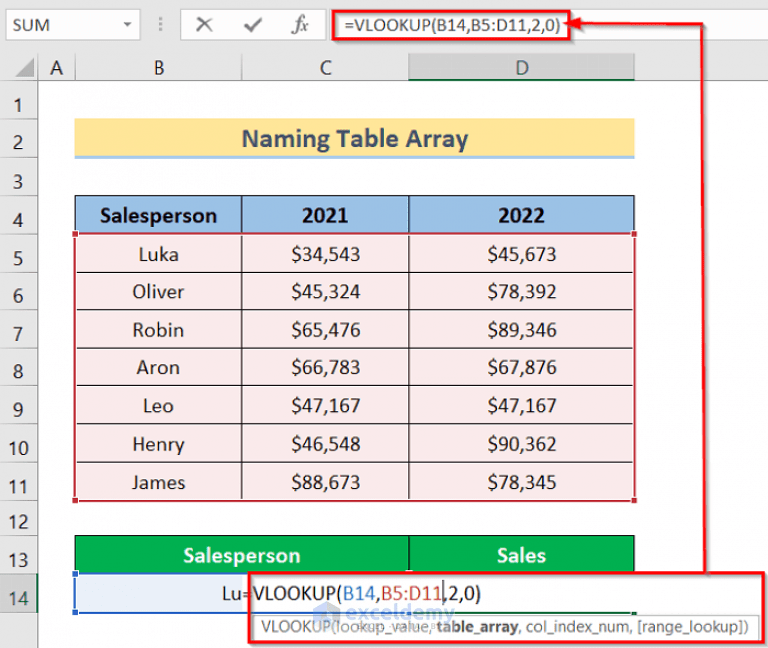Click lookup_value in the function tooltip
This screenshot has width=768, height=648.
(382, 626)
